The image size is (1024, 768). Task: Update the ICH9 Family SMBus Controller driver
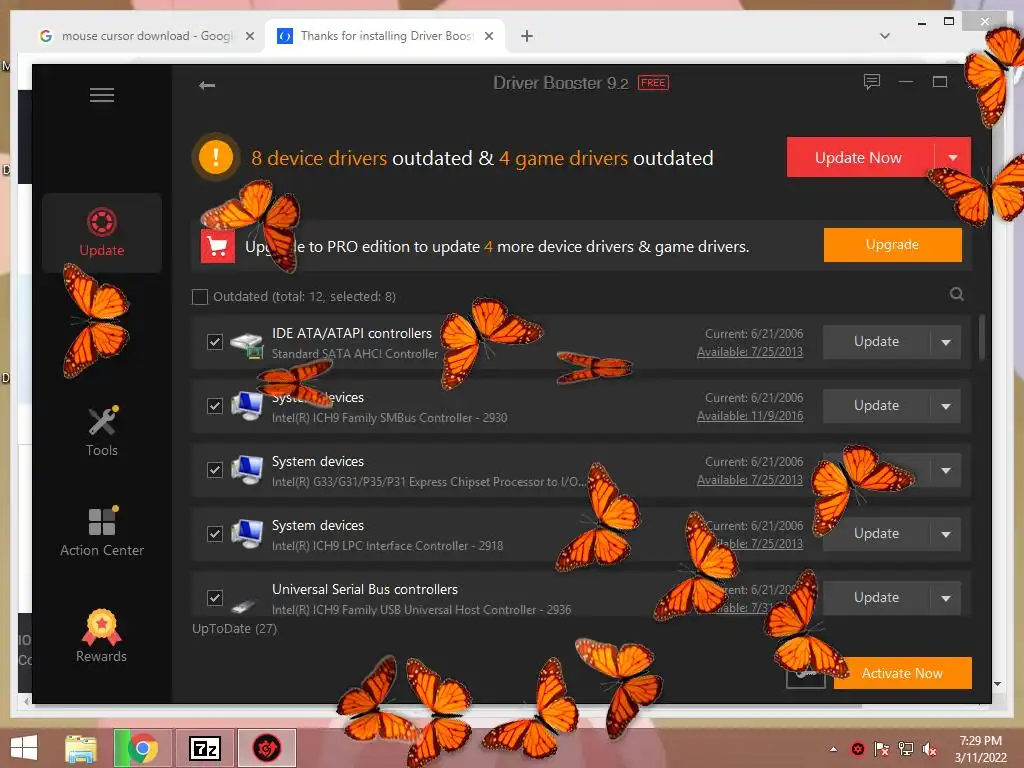(876, 406)
